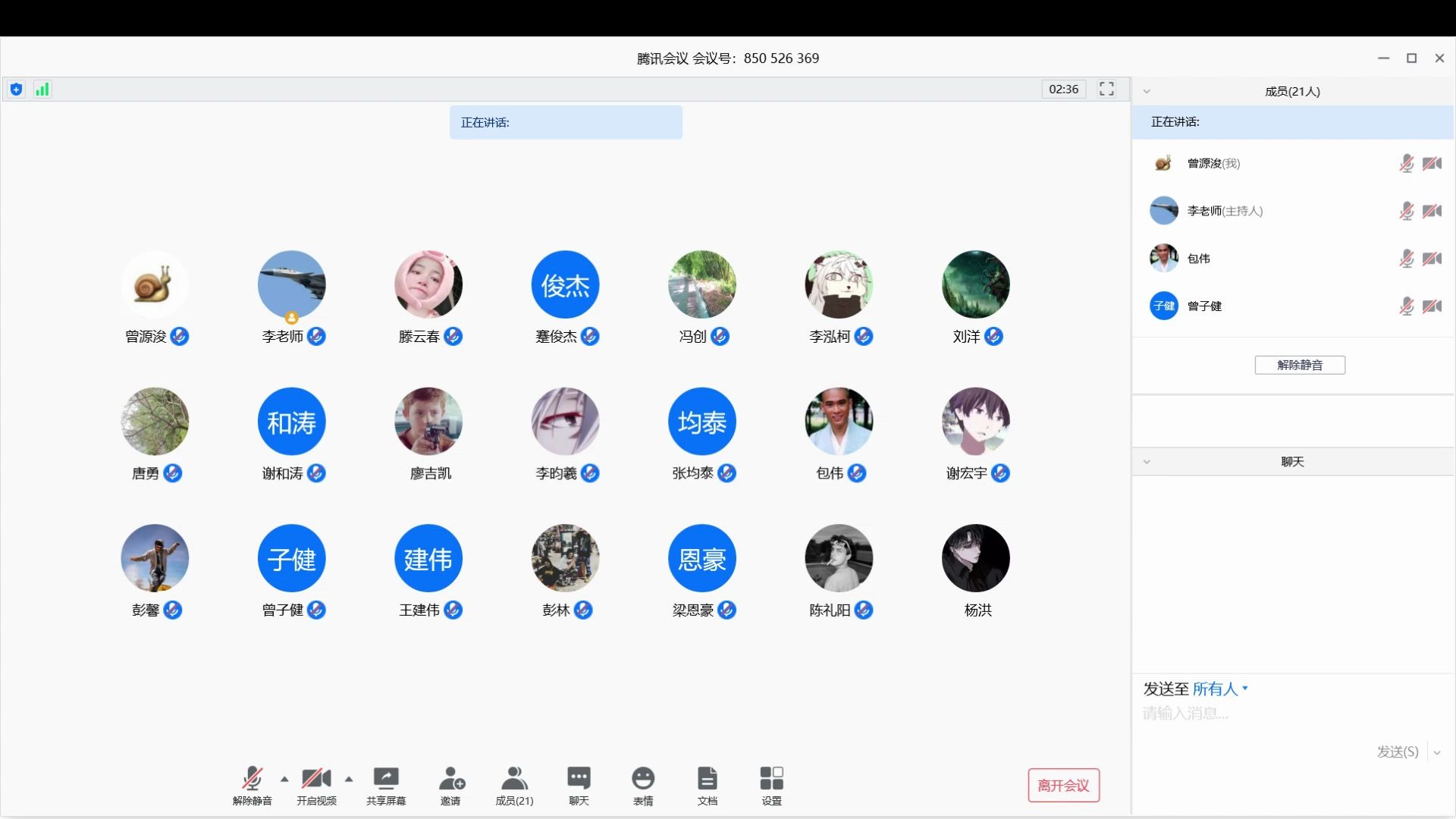This screenshot has width=1456, height=819.
Task: Click the 成员(21人) panel header label
Action: click(1293, 92)
